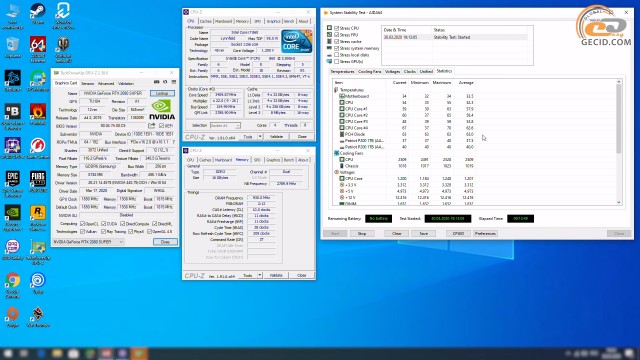Open Preferences in AIDA64 stability test
640x360 pixels.
pyautogui.click(x=485, y=233)
